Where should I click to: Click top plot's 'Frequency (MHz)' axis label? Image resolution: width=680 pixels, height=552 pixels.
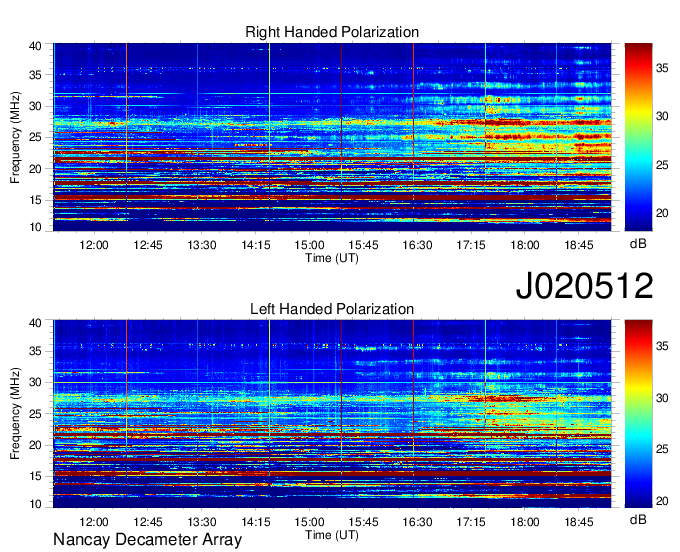(x=15, y=137)
